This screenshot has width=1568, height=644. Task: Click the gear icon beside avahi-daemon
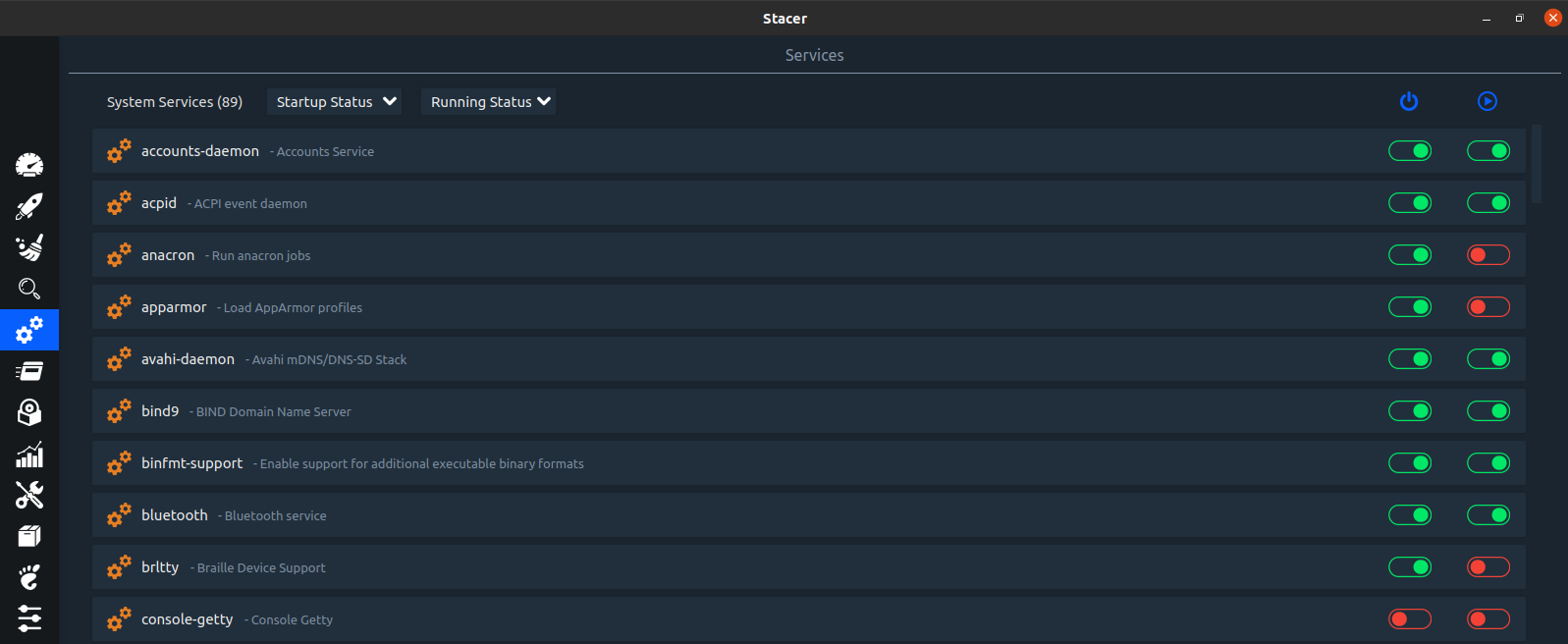point(119,359)
